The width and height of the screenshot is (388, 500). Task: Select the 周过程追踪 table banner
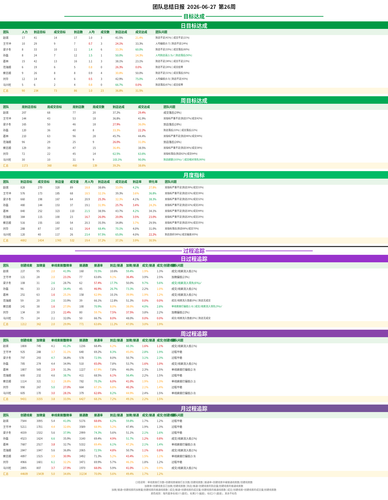[194, 334]
